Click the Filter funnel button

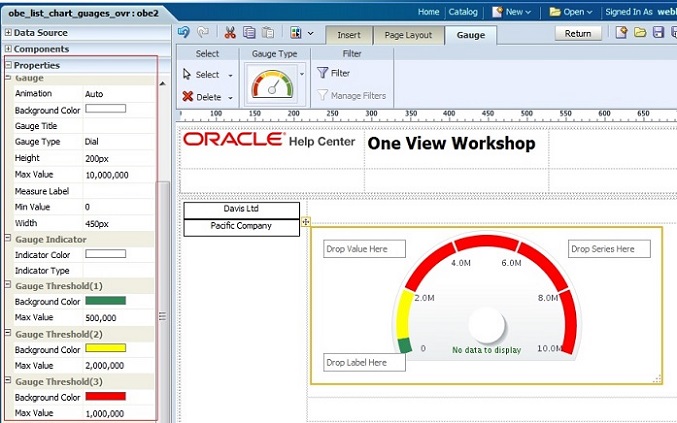333,73
